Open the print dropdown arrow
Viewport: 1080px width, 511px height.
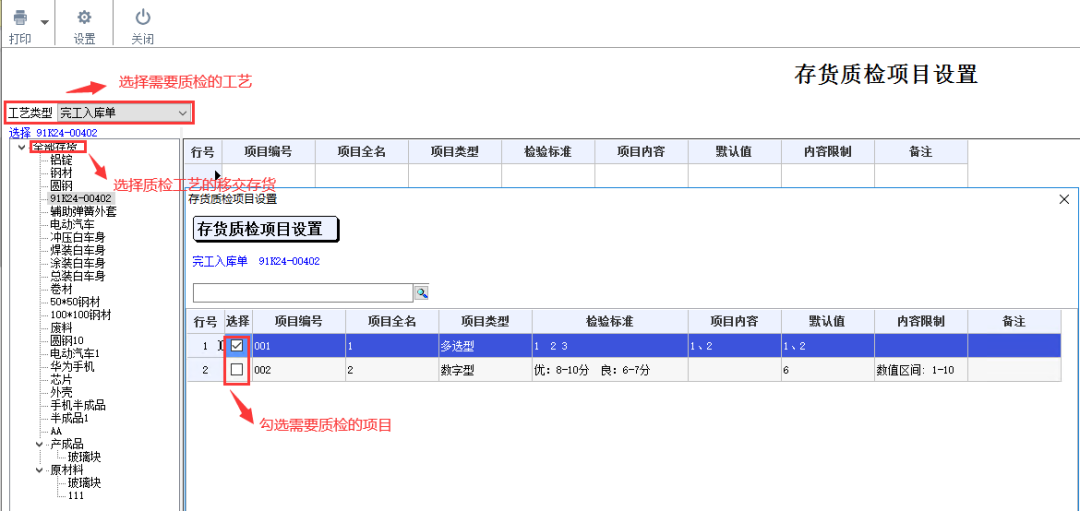tap(45, 22)
